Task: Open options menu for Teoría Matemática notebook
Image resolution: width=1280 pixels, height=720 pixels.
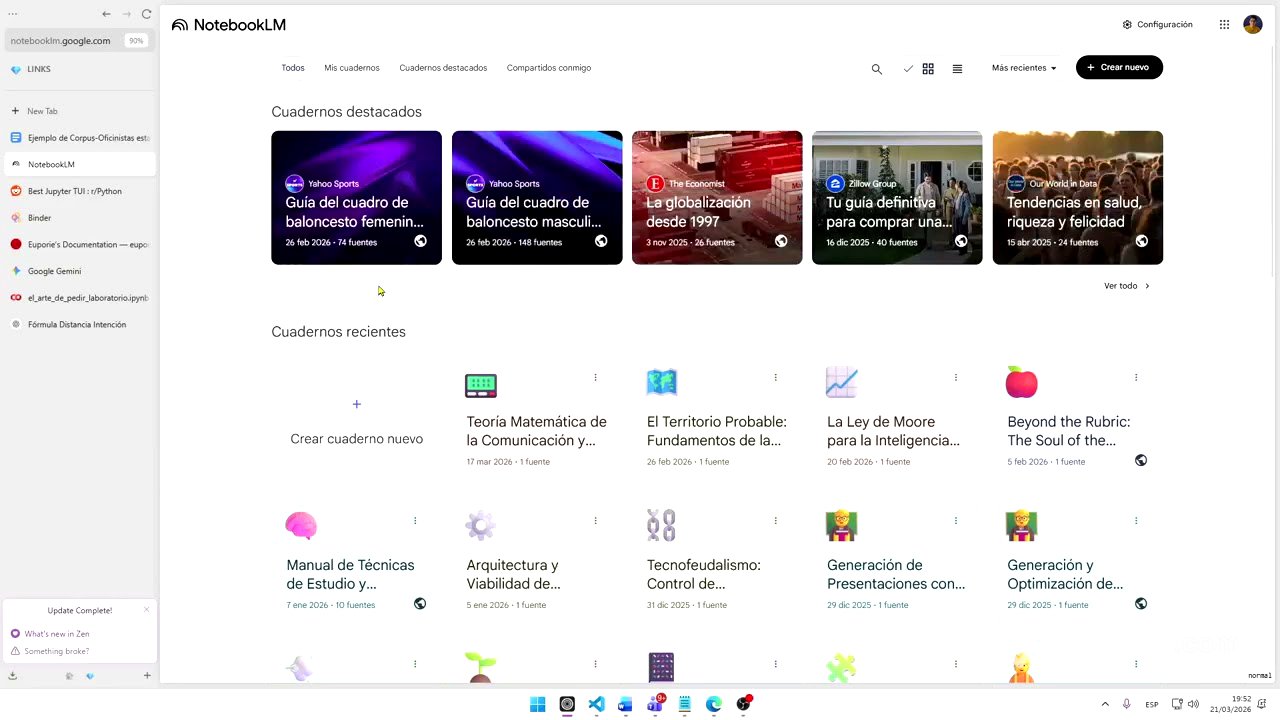Action: coord(595,377)
